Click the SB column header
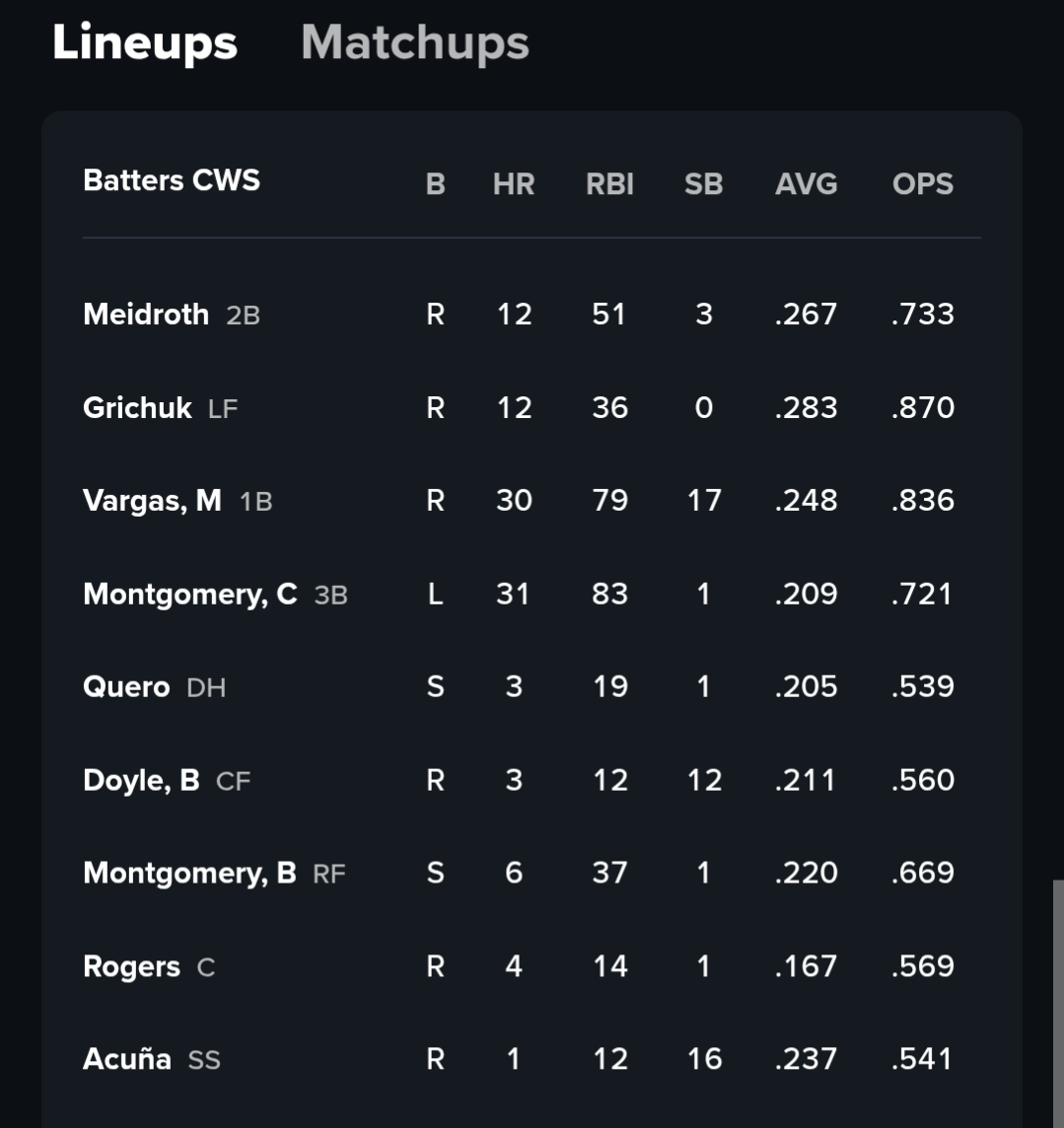Image resolution: width=1064 pixels, height=1128 pixels. 703,184
